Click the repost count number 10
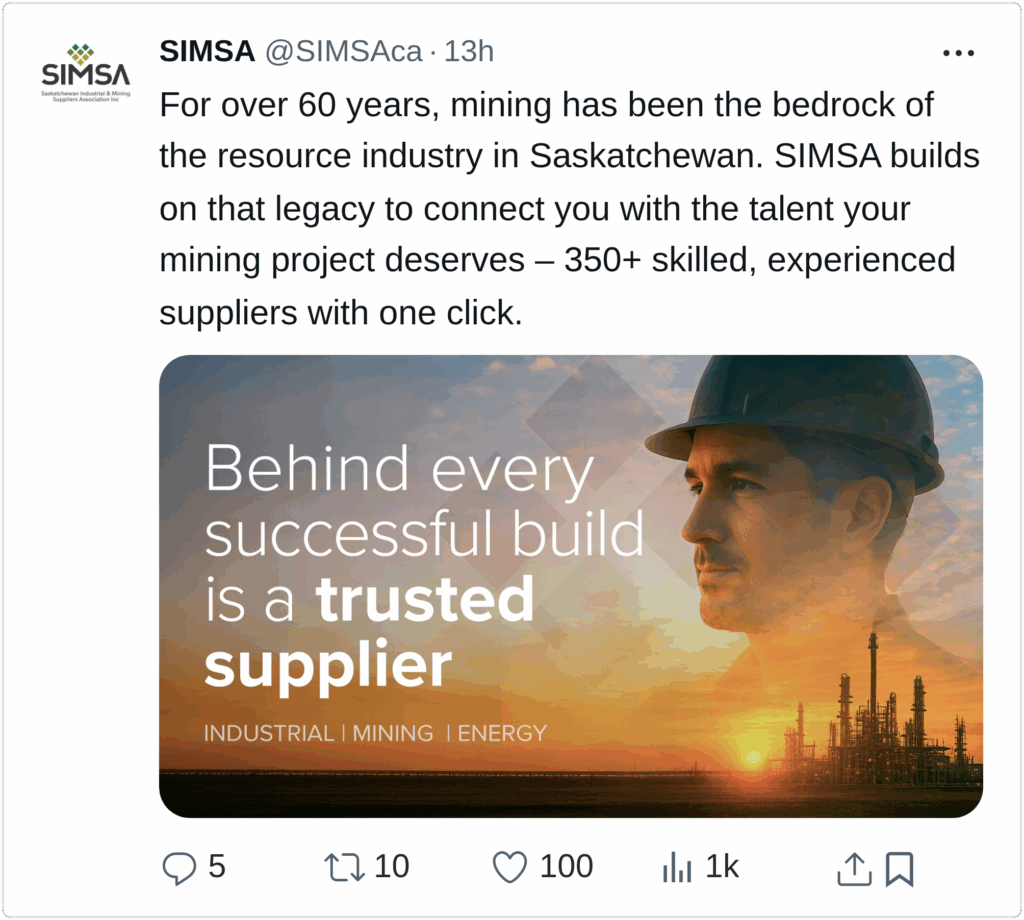Viewport: 1024px width, 920px height. click(x=392, y=867)
